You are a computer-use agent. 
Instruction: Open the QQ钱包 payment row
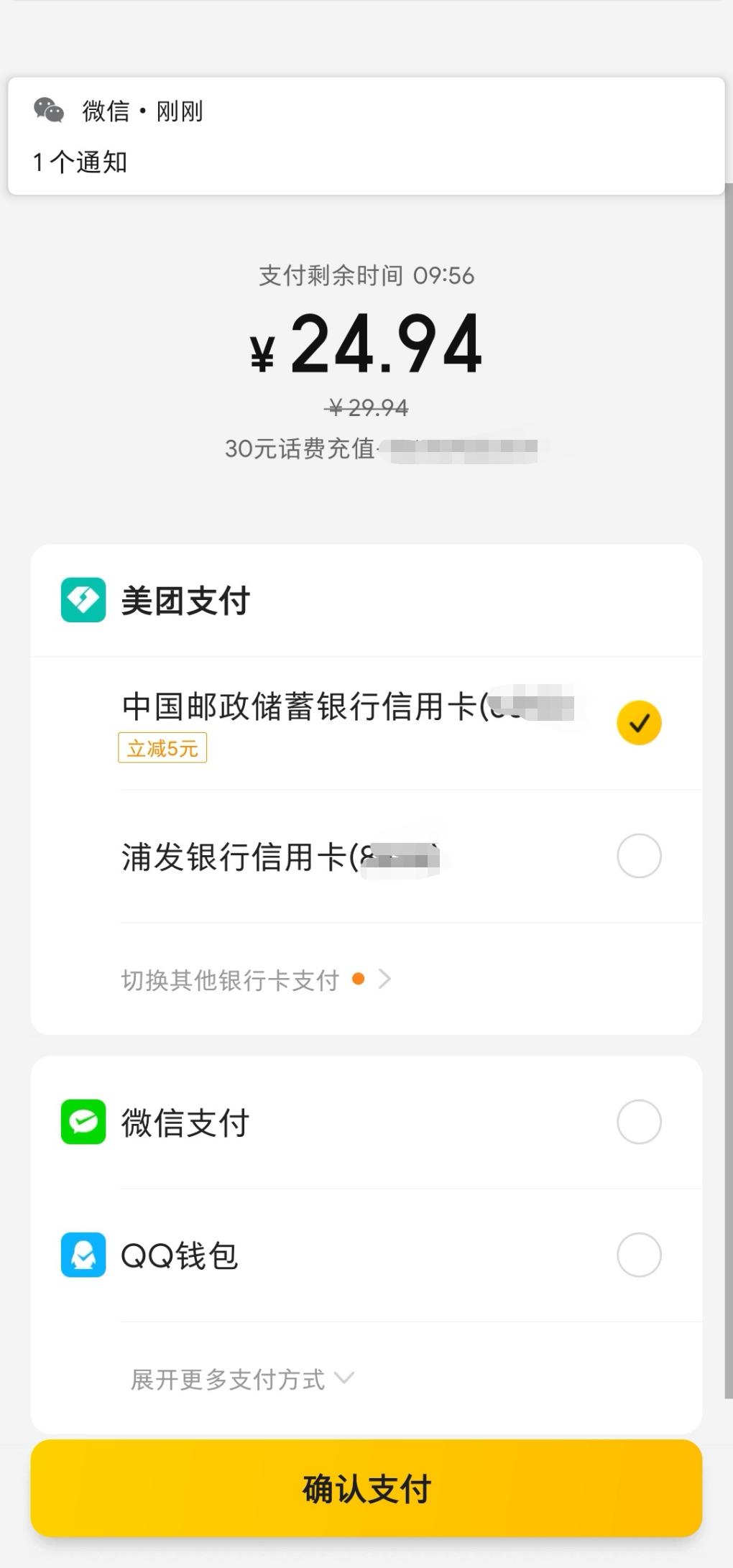click(x=359, y=1255)
